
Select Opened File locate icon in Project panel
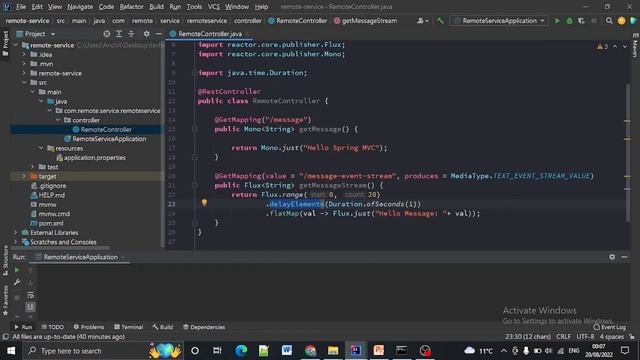107,34
